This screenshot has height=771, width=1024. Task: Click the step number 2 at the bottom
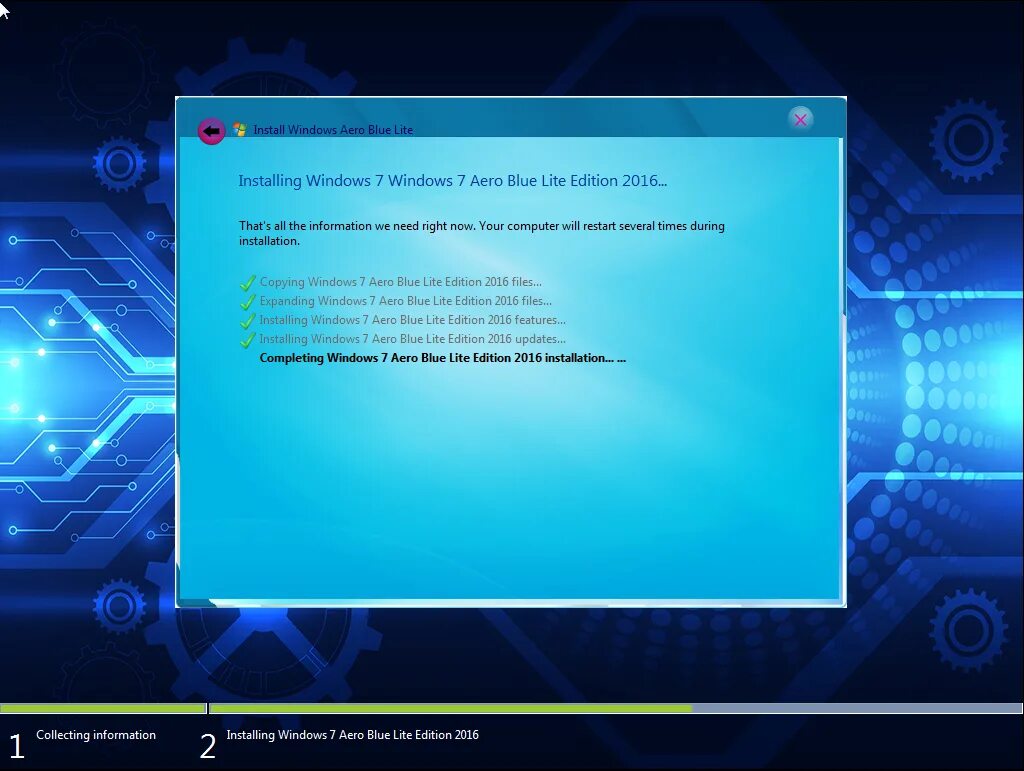(x=208, y=746)
